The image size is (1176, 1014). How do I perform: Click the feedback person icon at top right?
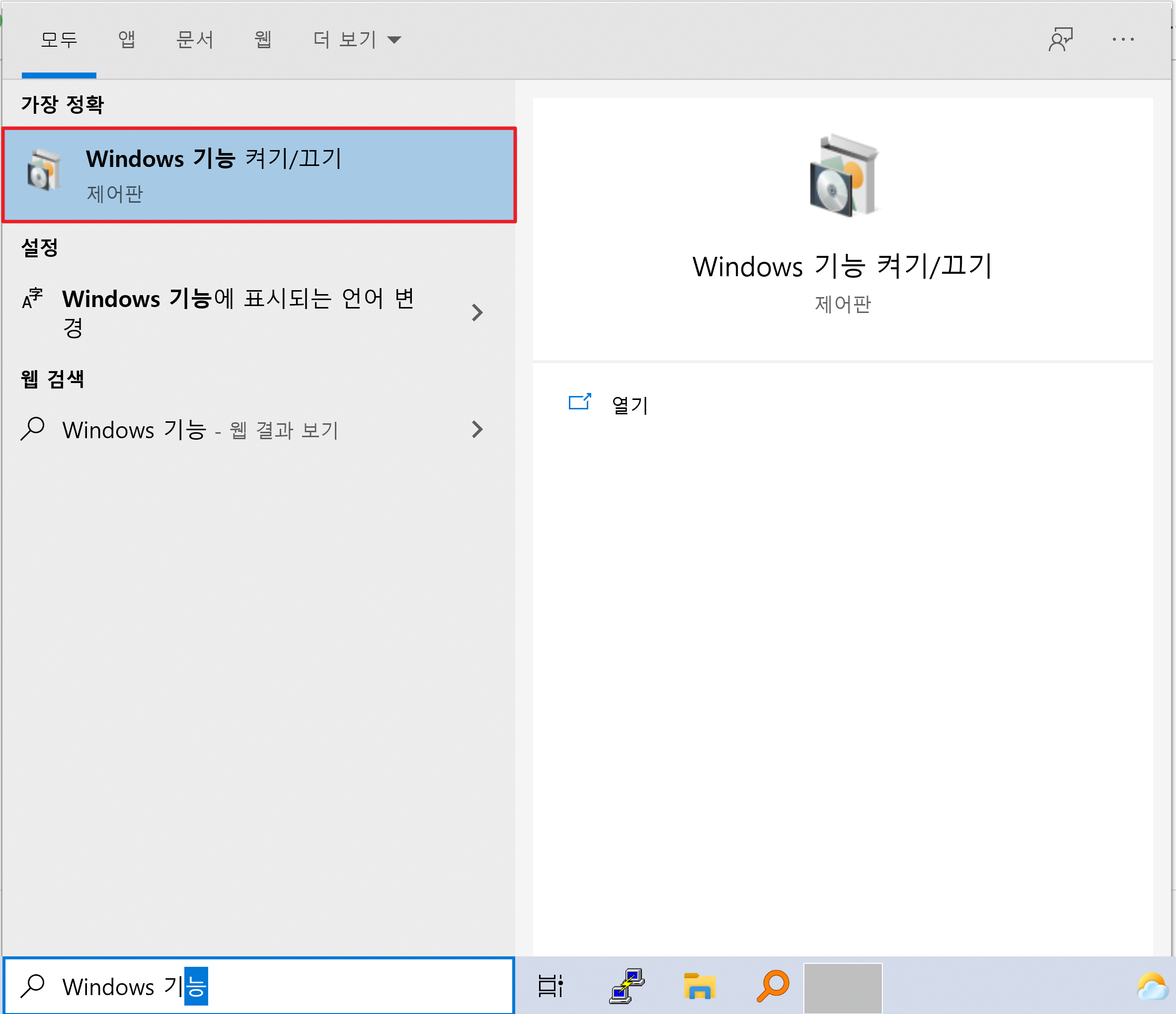(x=1060, y=39)
